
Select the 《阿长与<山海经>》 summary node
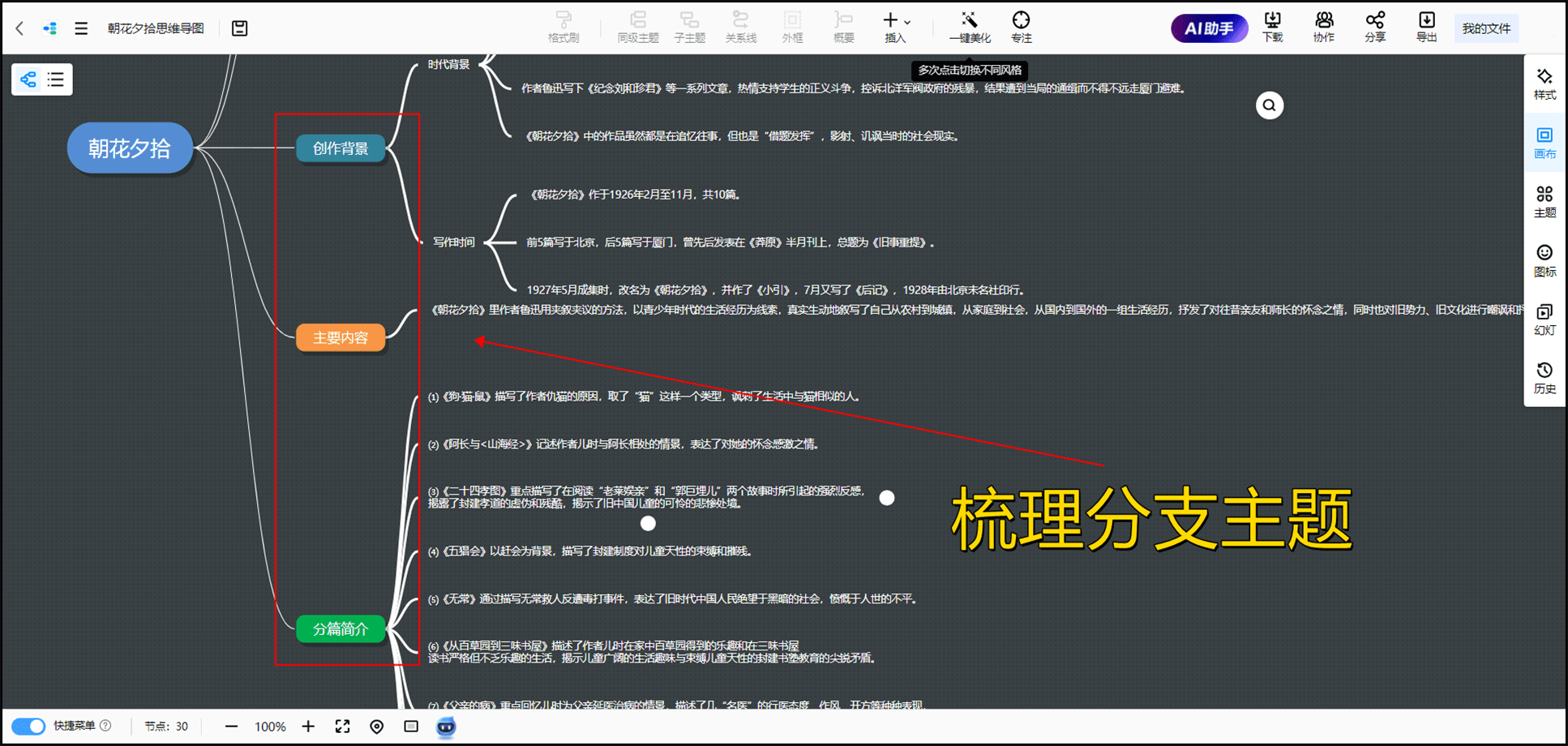(624, 444)
